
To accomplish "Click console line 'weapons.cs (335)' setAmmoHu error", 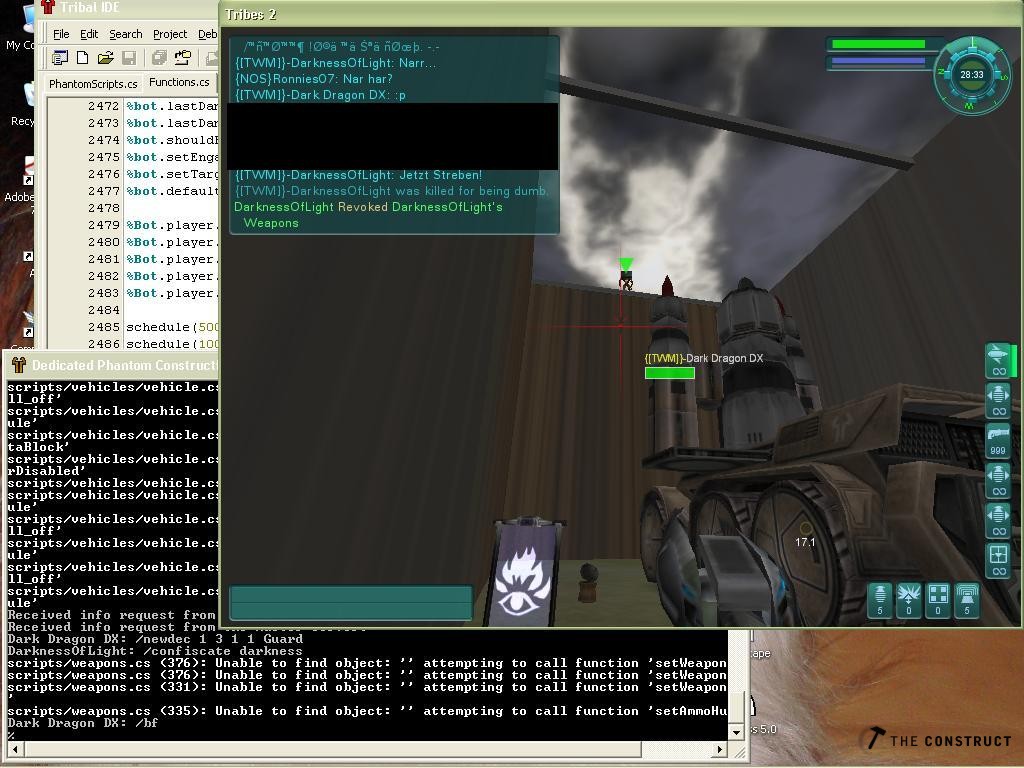I will point(367,711).
